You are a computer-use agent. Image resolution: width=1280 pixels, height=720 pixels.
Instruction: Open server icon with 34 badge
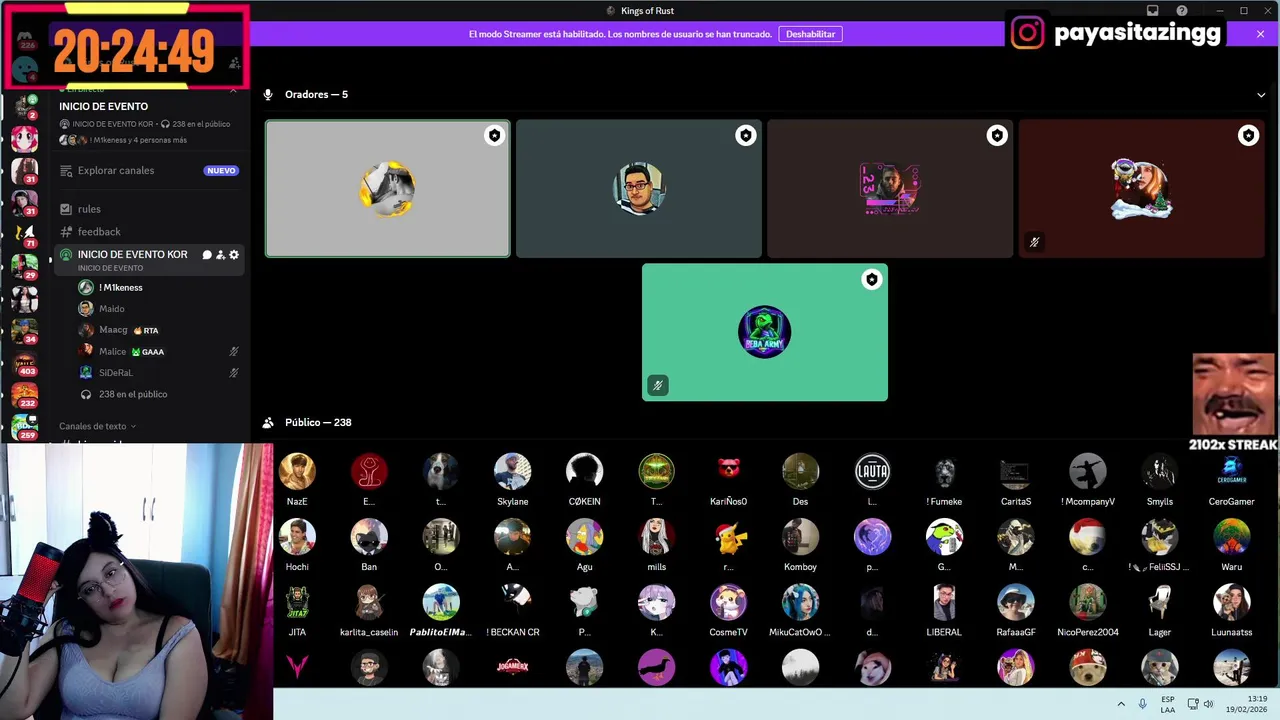(24, 330)
